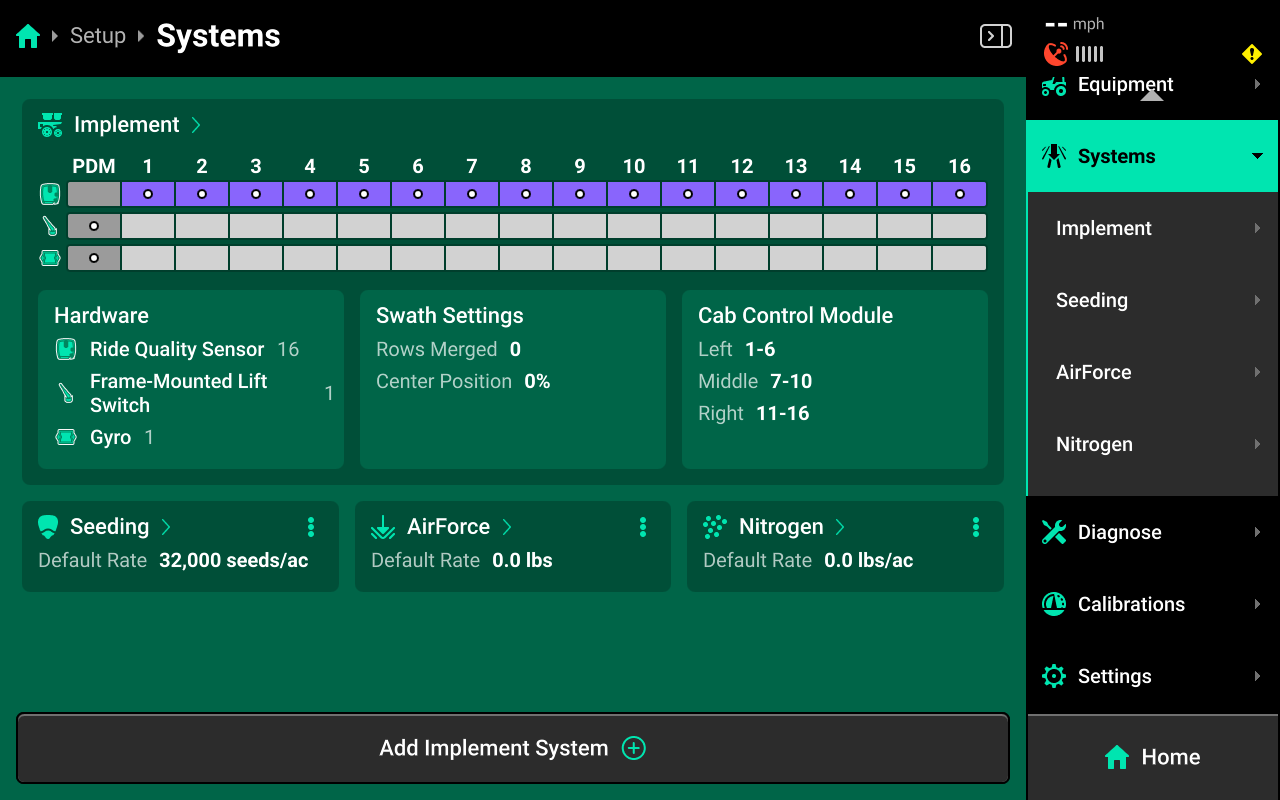1280x800 pixels.
Task: Open the Calibrations icon in the sidebar
Action: pos(1052,604)
